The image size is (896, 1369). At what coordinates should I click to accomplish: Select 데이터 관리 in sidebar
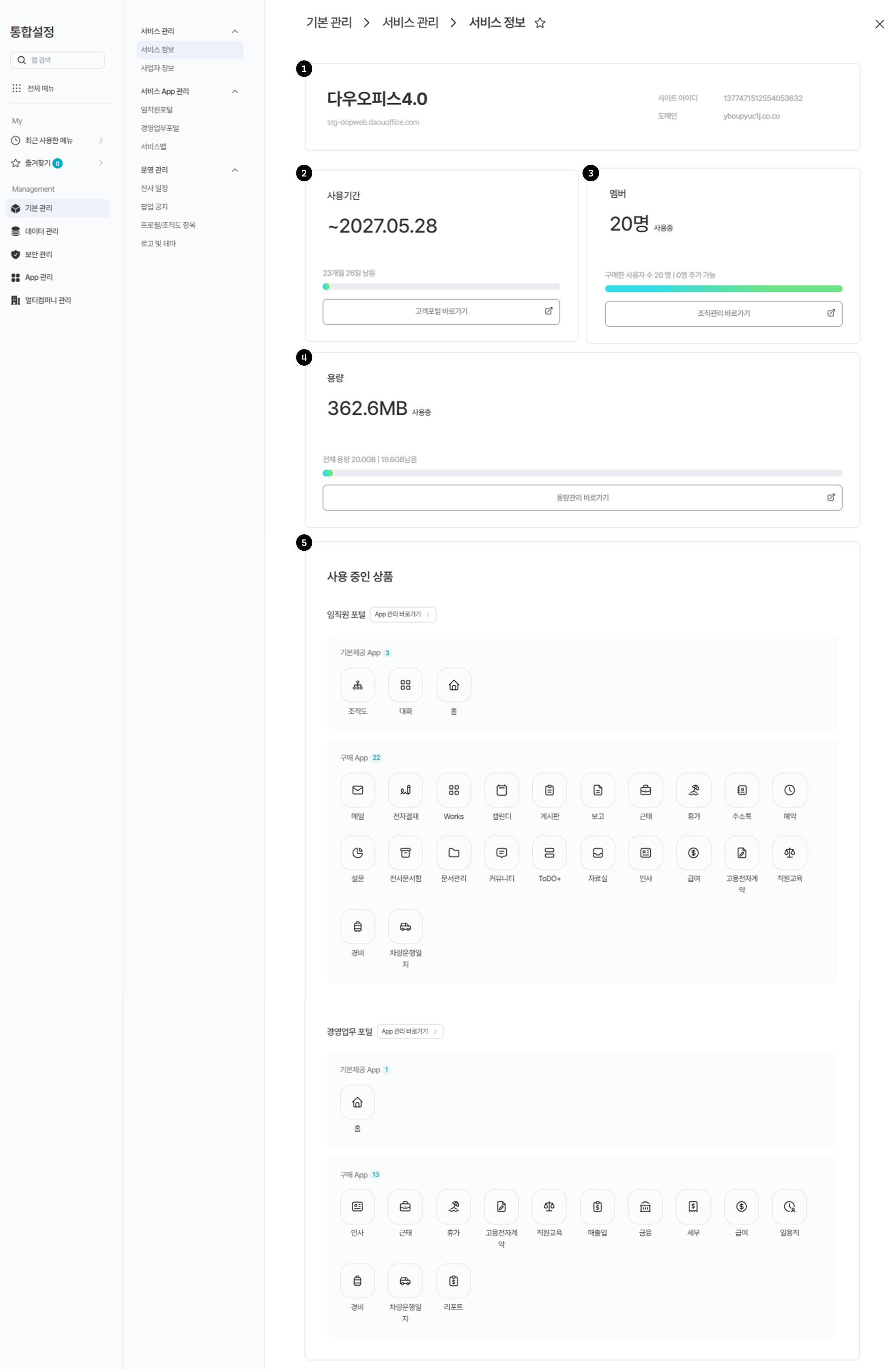click(41, 231)
